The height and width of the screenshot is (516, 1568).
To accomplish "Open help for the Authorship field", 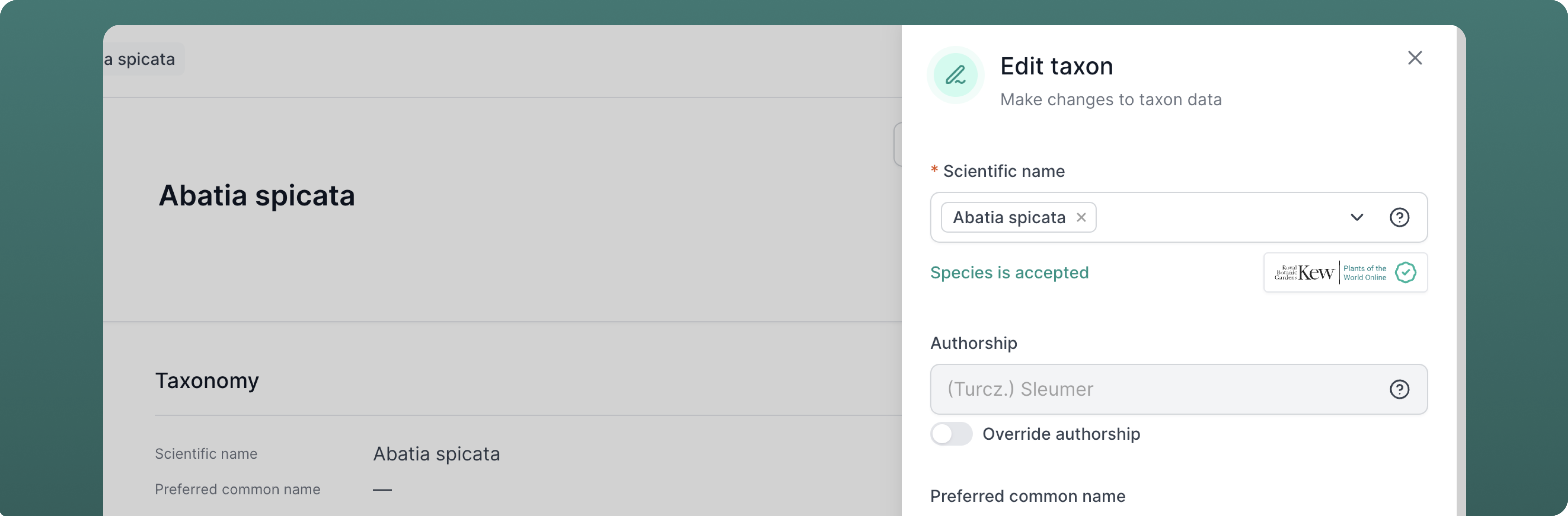I will [x=1399, y=389].
